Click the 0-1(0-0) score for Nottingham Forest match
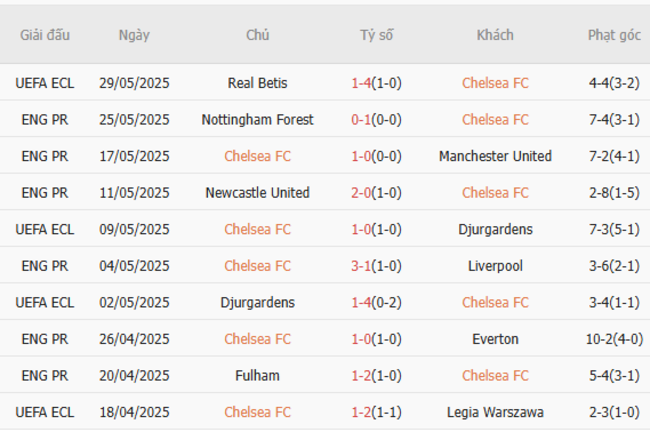The image size is (650, 432). coord(376,120)
